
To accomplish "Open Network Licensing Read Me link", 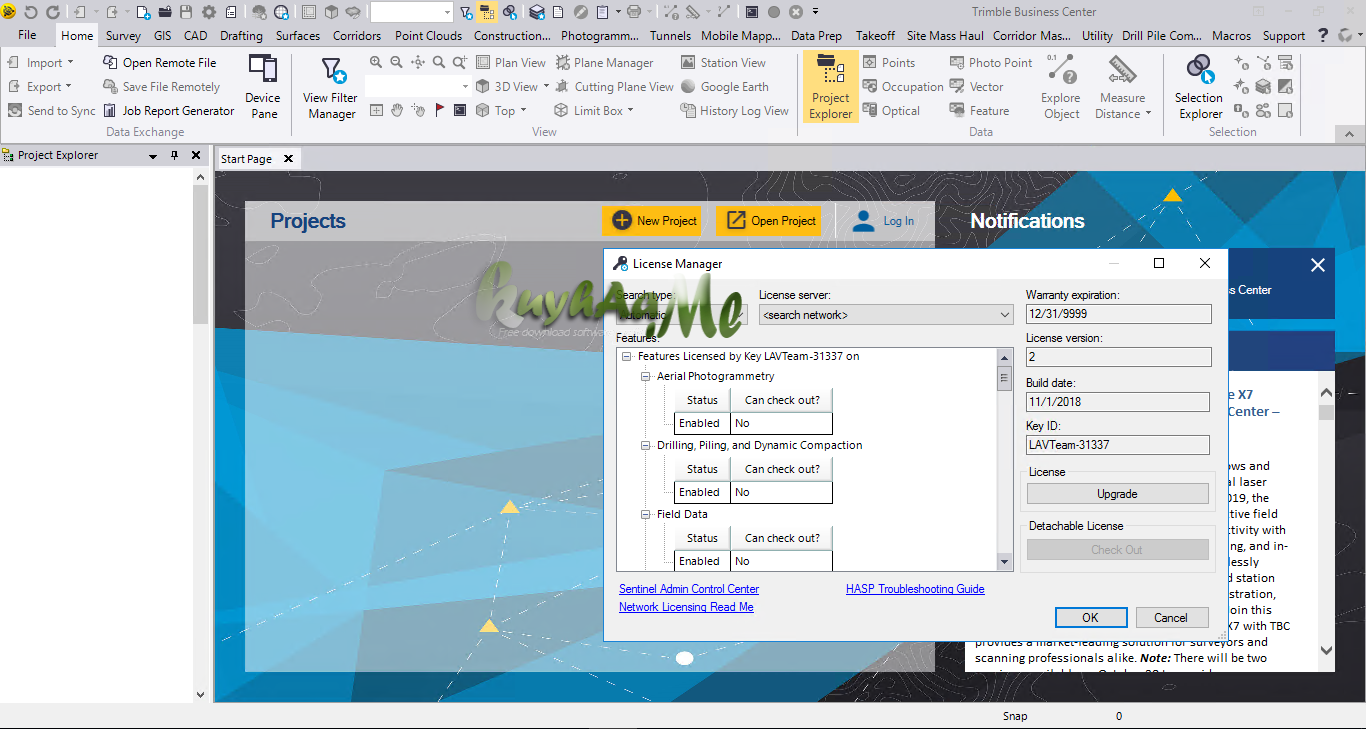I will click(x=686, y=607).
